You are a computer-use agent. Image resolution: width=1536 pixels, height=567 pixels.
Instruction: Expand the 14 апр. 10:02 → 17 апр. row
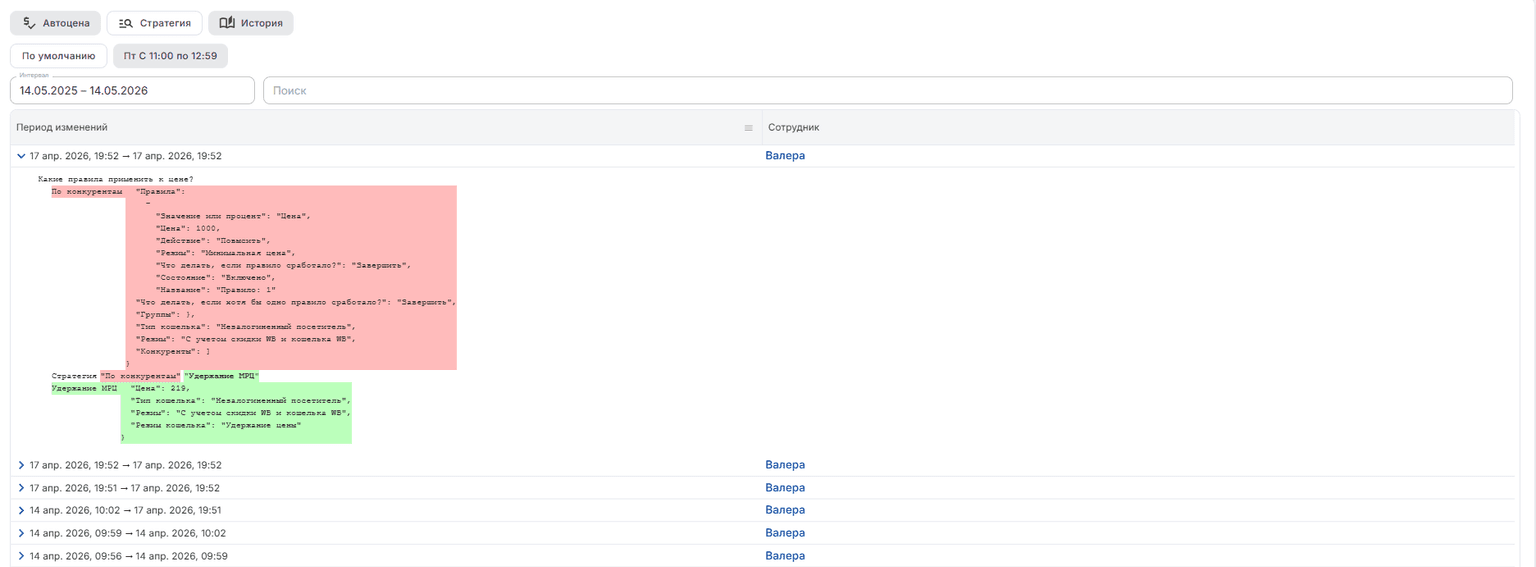coord(22,510)
